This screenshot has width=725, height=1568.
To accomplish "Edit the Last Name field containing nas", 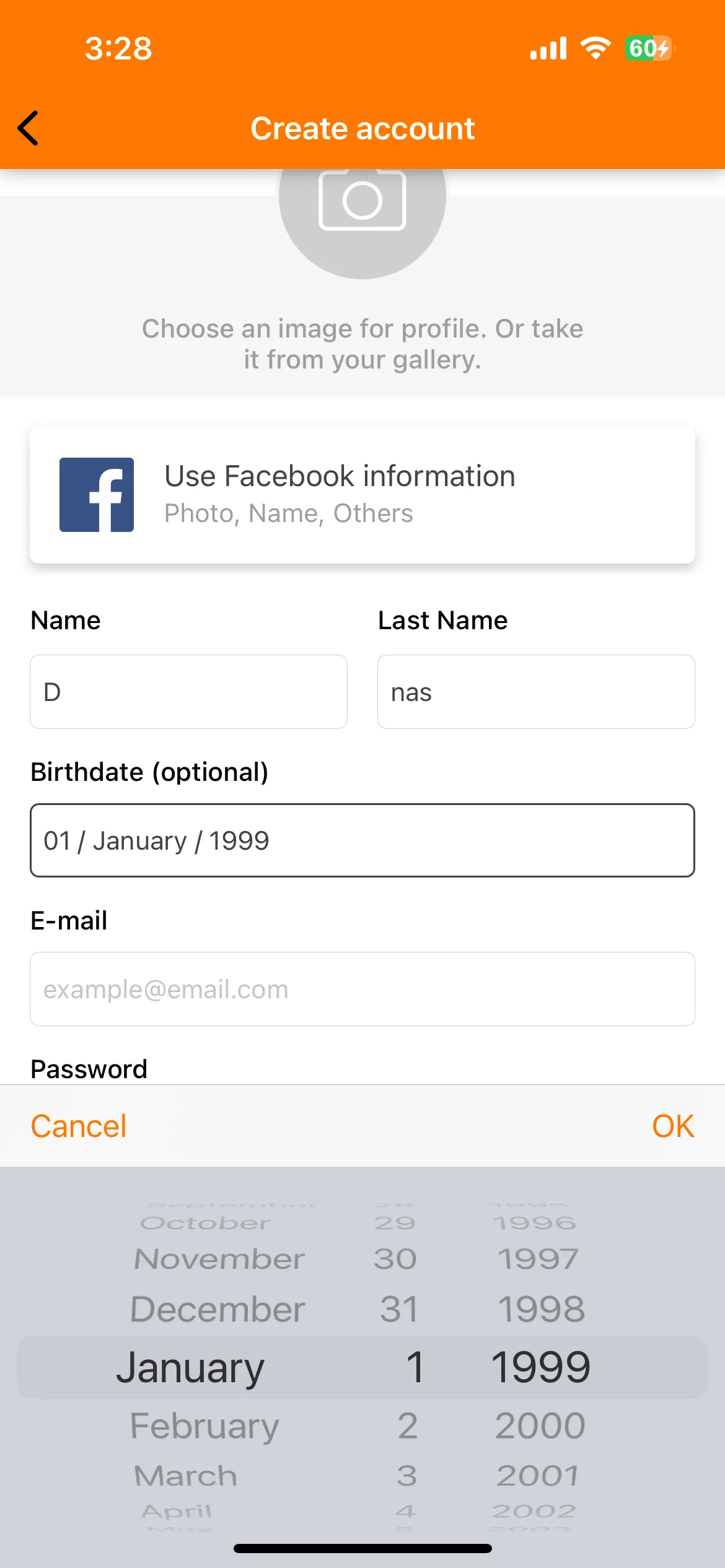I will (536, 692).
